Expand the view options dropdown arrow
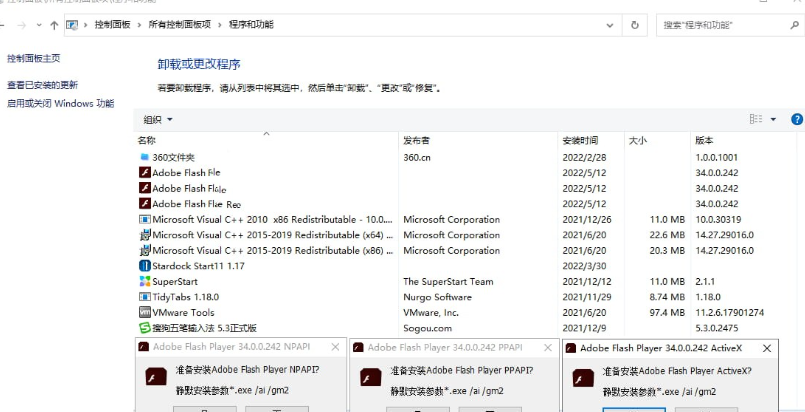Image resolution: width=805 pixels, height=412 pixels. 773,120
